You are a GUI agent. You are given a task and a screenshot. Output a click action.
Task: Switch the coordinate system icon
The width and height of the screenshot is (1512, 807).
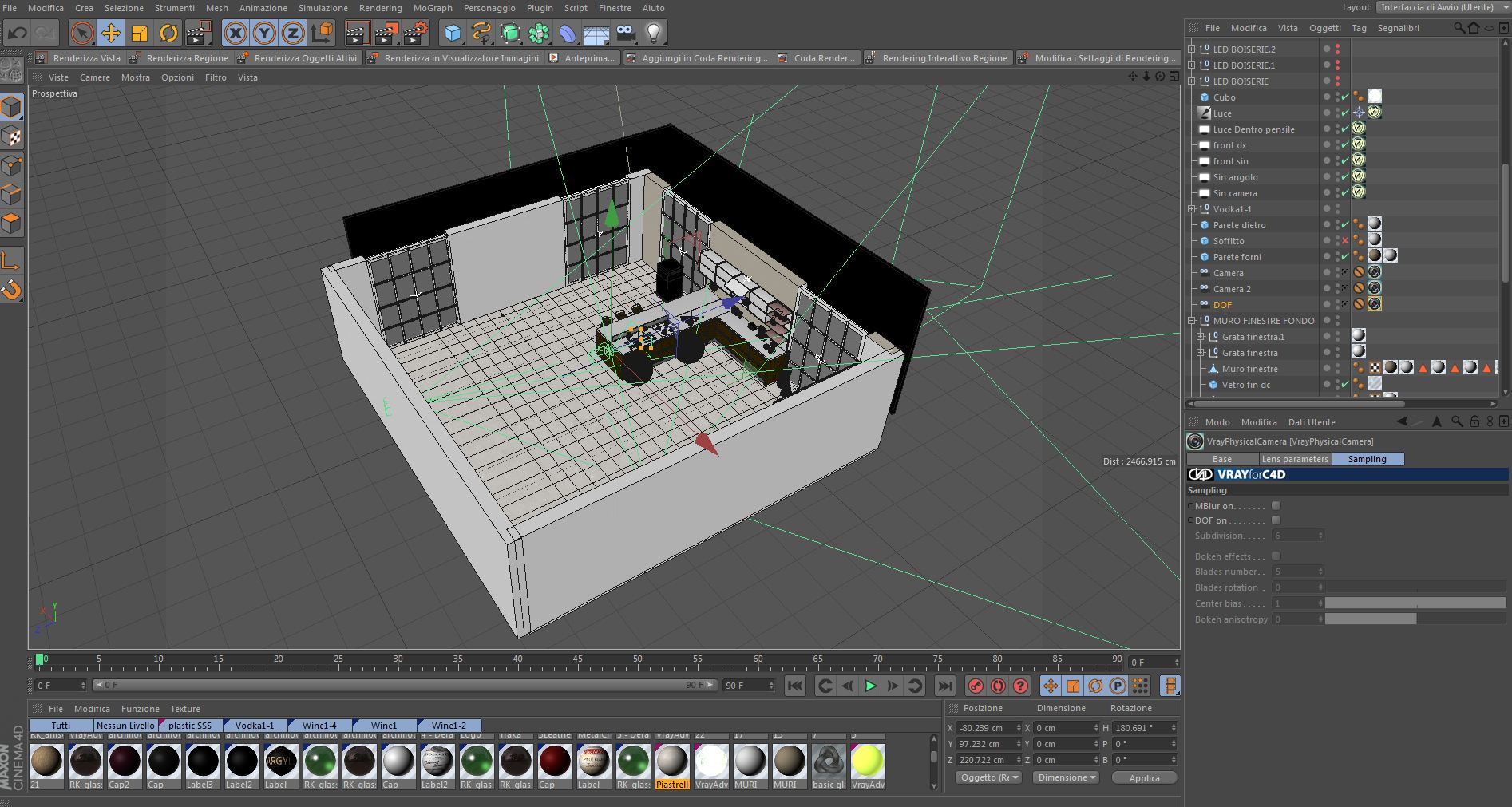pos(322,33)
